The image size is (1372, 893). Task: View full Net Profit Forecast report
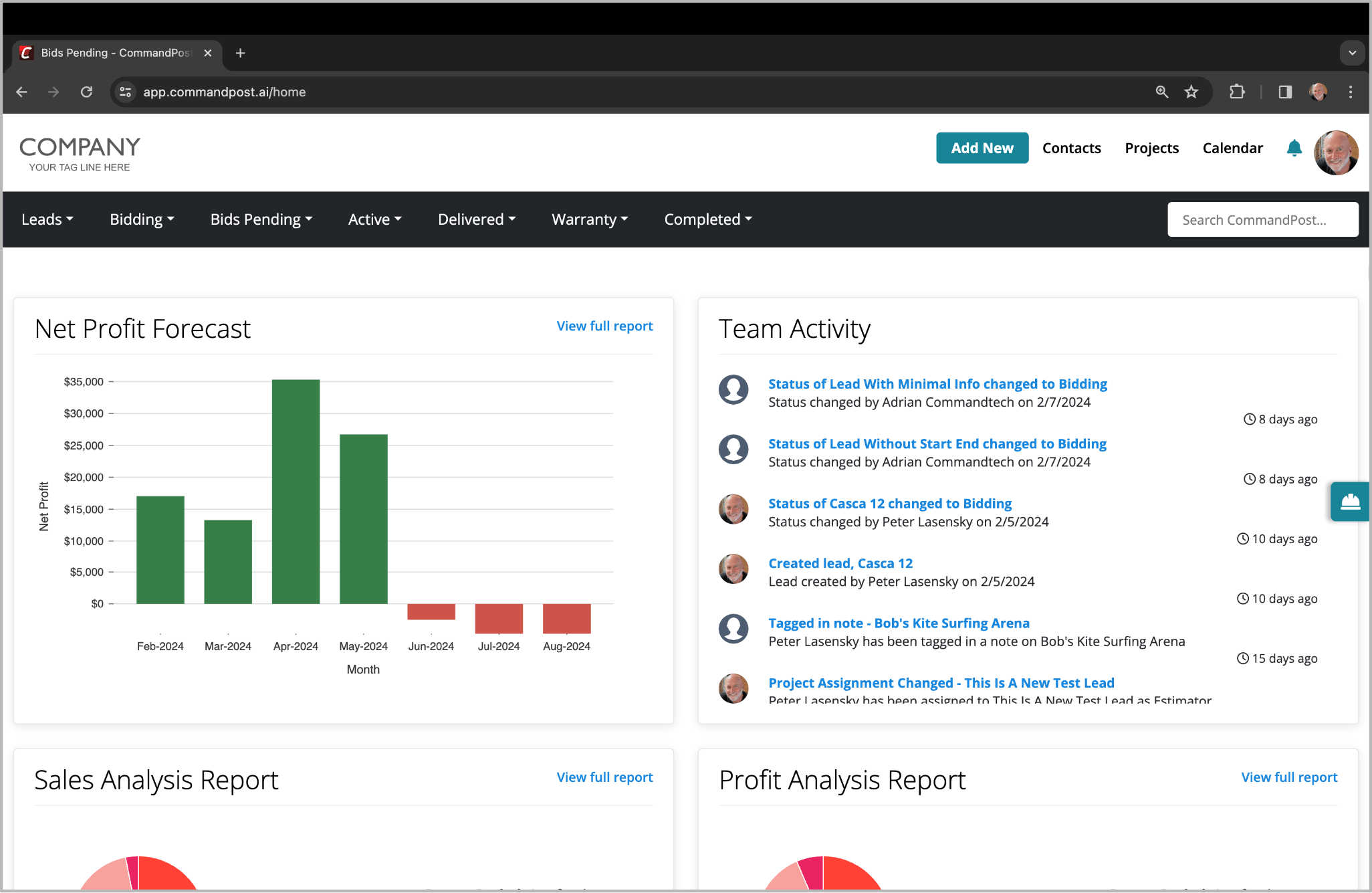pyautogui.click(x=604, y=326)
